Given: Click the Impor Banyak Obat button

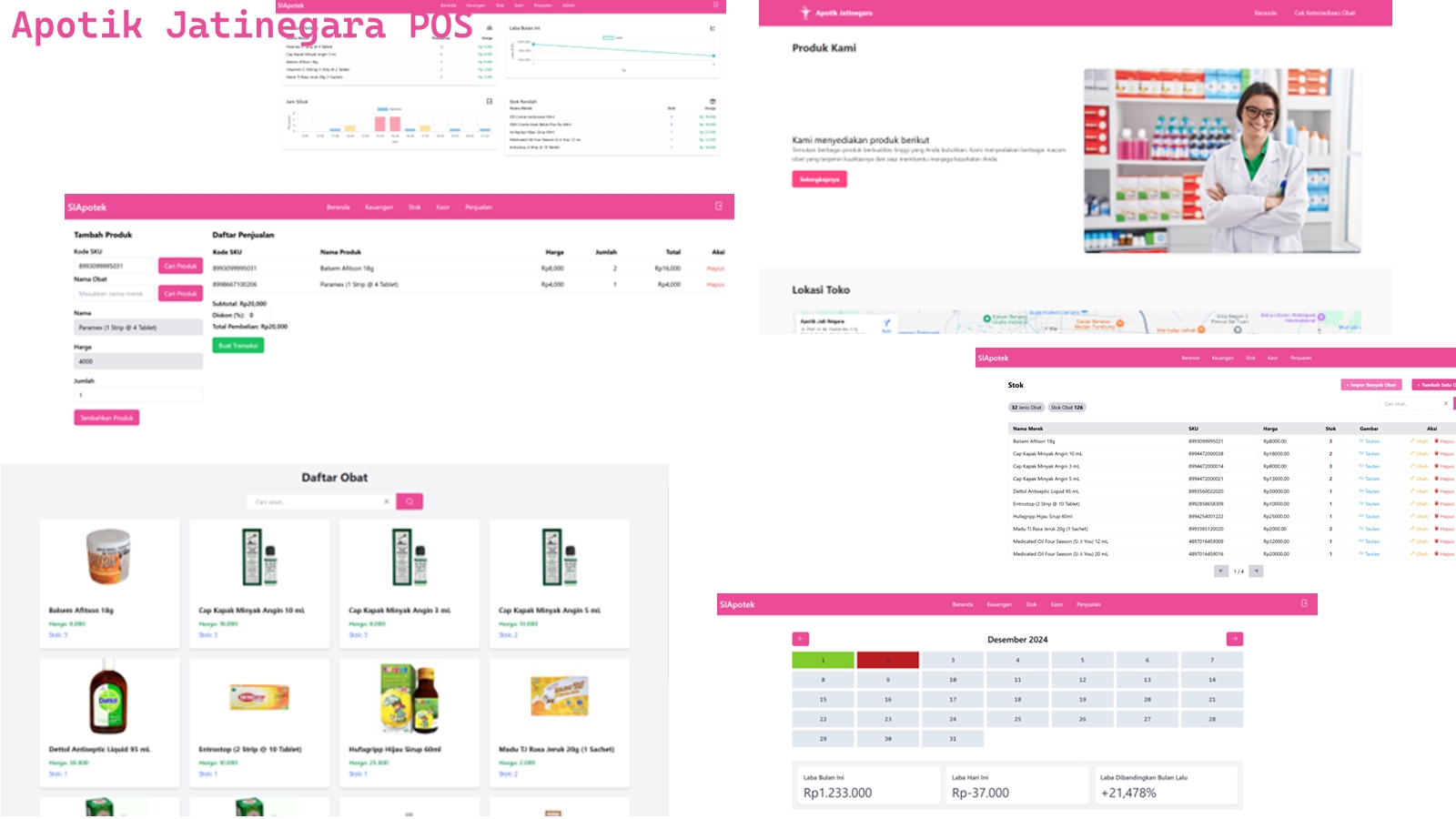Looking at the screenshot, I should click(1371, 385).
